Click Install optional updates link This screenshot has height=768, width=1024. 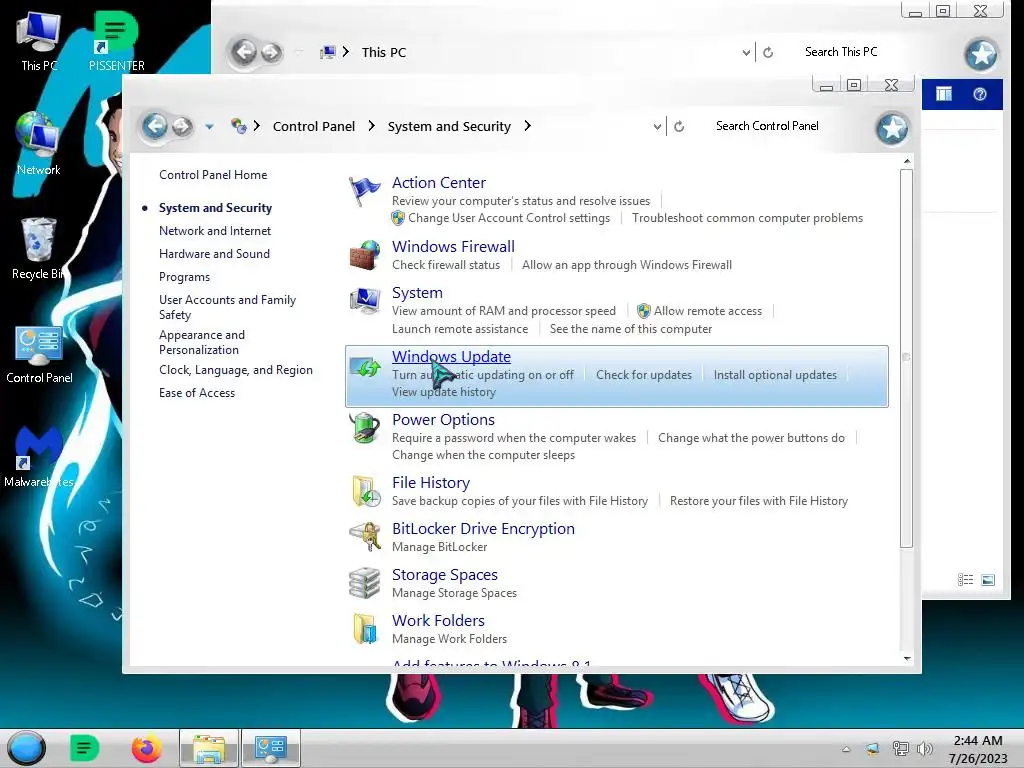[x=775, y=375]
